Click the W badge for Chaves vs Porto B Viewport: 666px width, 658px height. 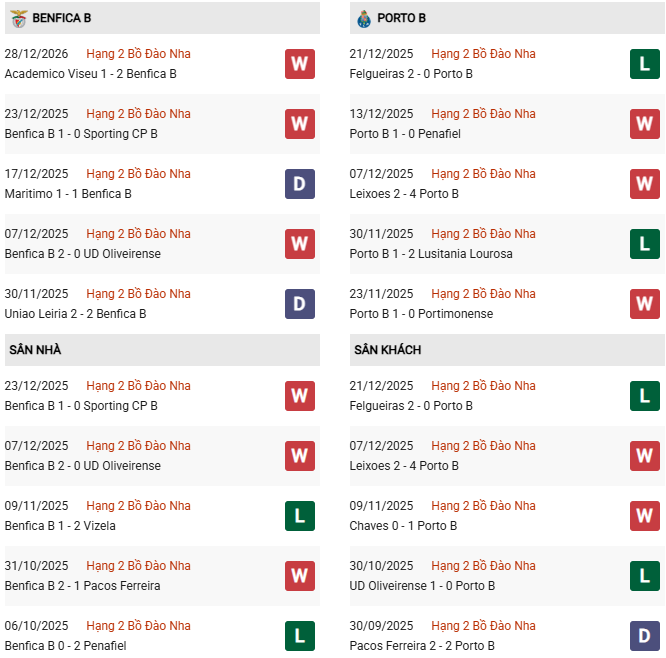(644, 516)
